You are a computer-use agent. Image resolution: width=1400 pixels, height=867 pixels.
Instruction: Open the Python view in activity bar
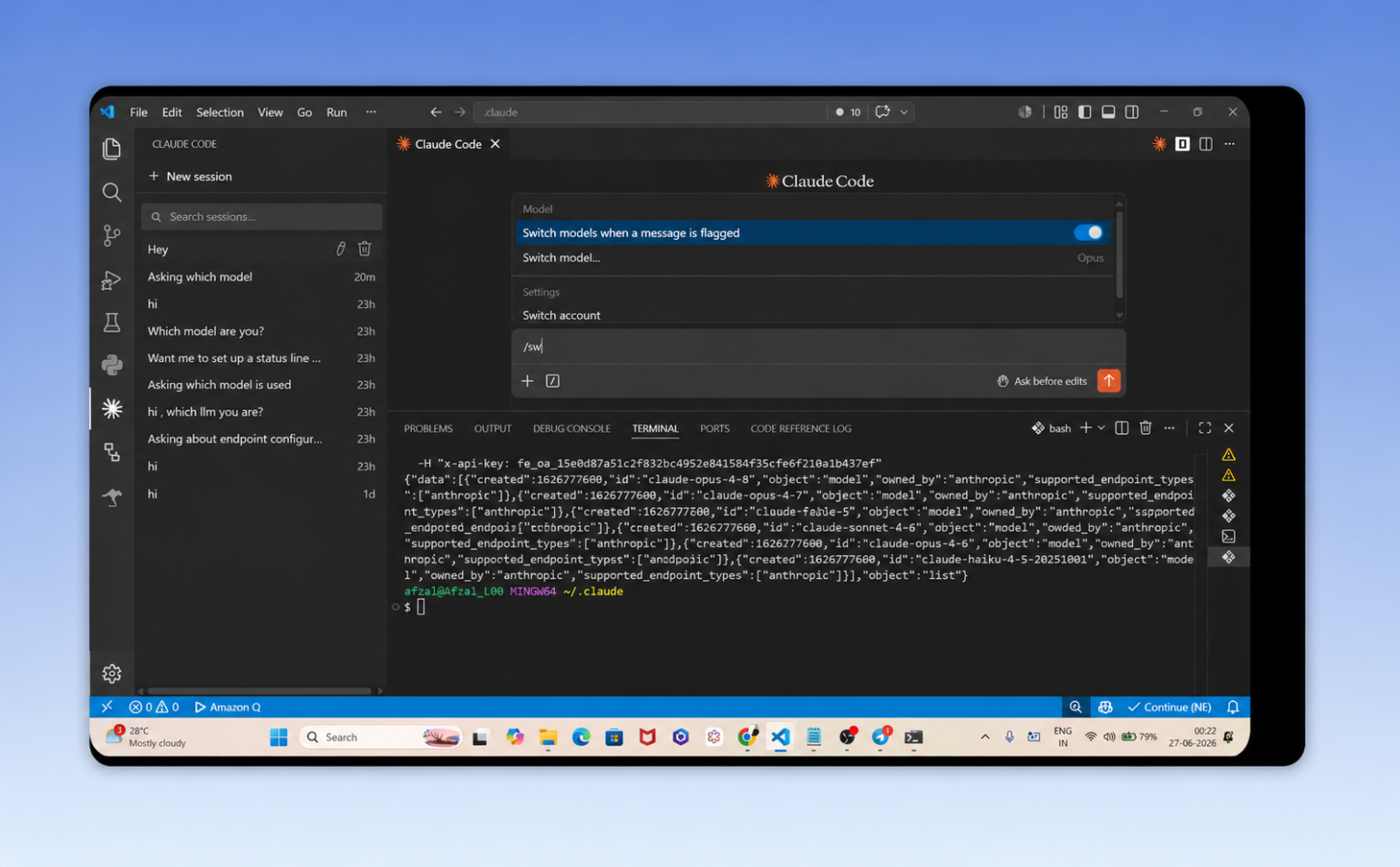[x=111, y=366]
